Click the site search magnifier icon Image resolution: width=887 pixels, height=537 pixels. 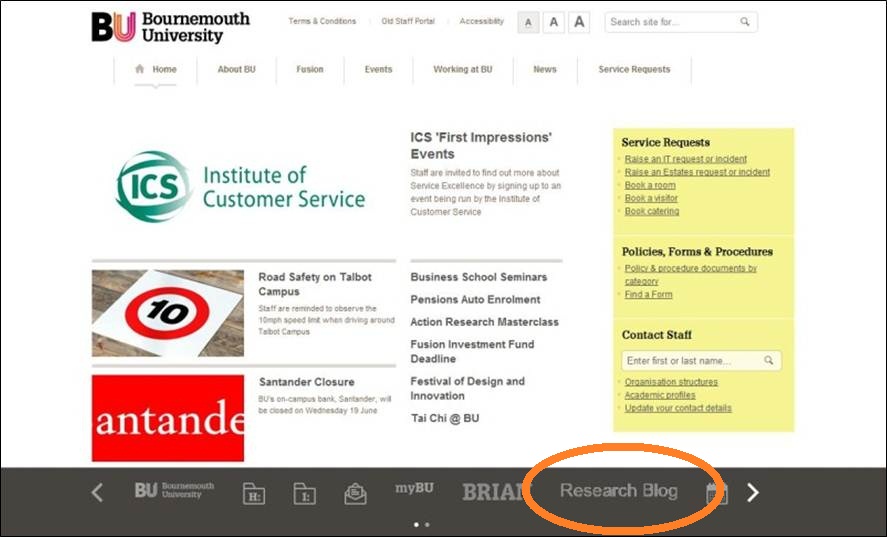pyautogui.click(x=744, y=22)
